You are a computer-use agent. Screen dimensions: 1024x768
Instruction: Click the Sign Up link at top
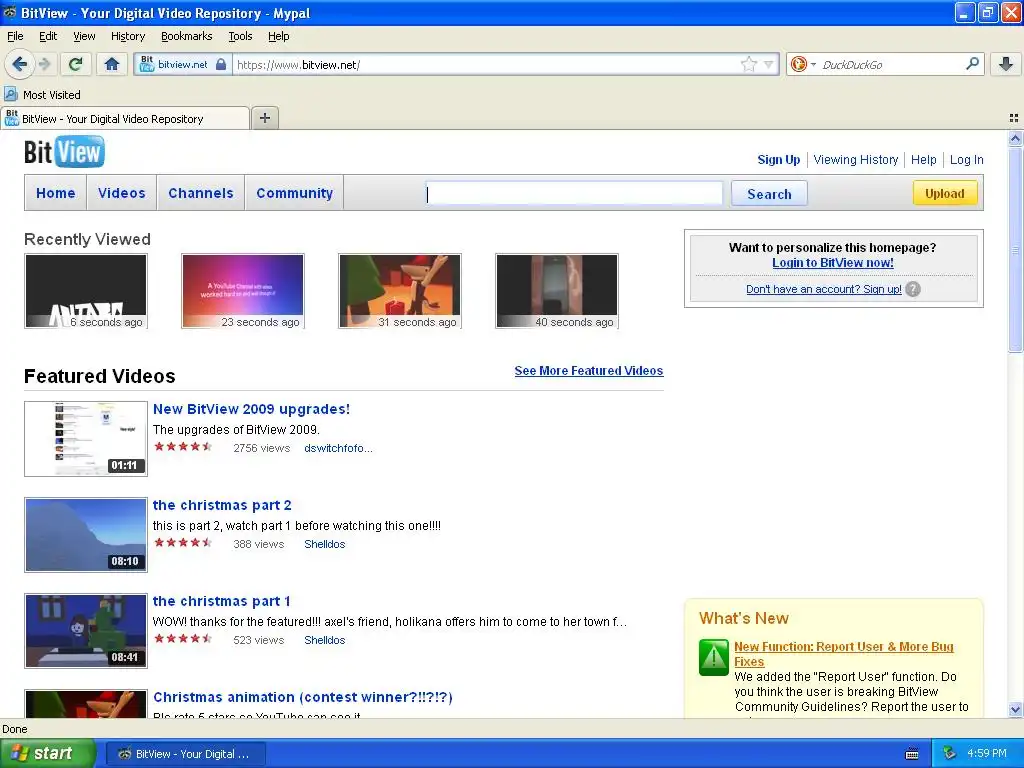778,159
